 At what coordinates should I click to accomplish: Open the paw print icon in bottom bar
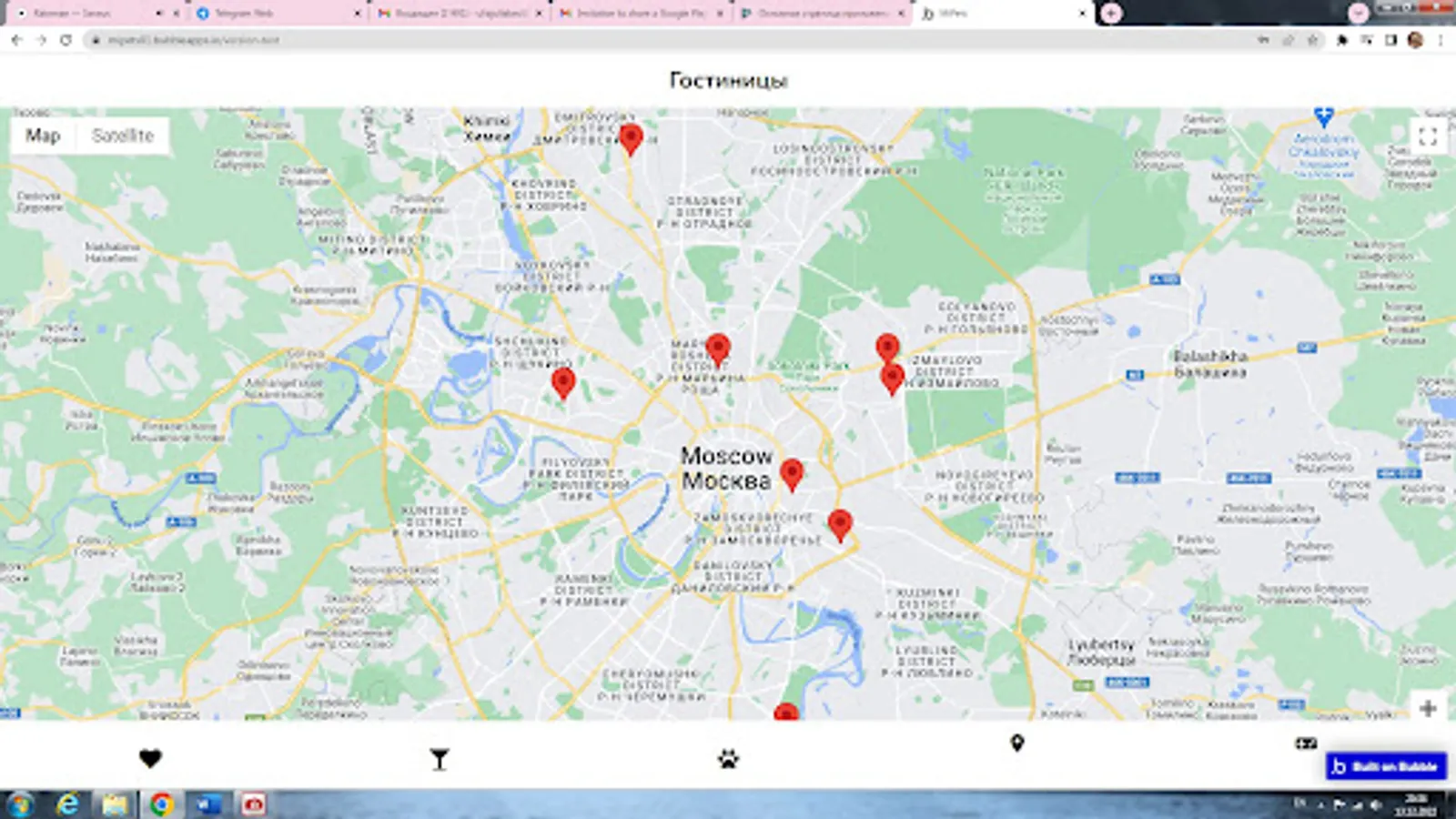[728, 758]
